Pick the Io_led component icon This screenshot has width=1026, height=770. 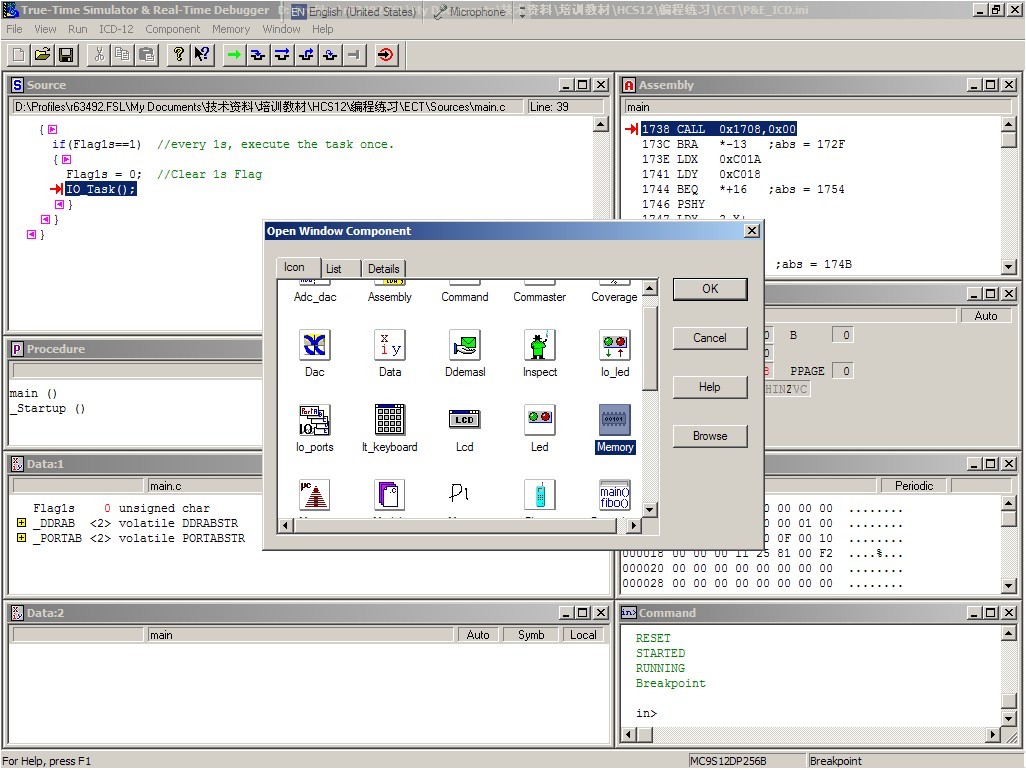[614, 346]
